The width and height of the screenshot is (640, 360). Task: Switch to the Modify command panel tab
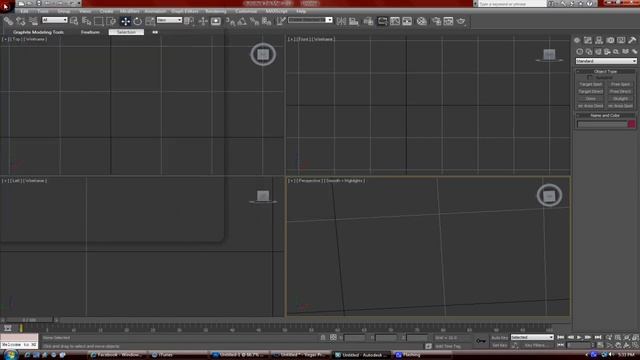coord(588,40)
